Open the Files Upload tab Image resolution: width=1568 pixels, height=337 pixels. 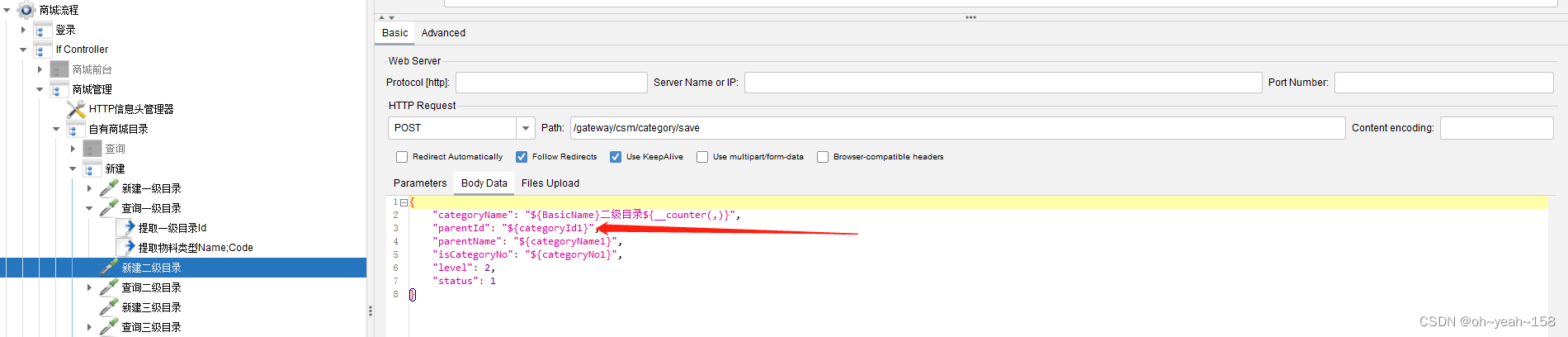(x=550, y=183)
